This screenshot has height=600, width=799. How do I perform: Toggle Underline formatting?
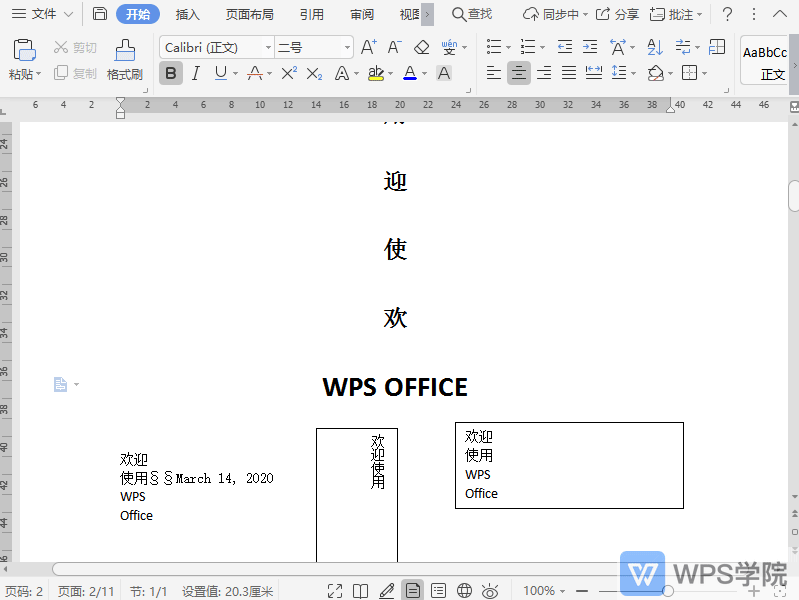click(x=221, y=73)
